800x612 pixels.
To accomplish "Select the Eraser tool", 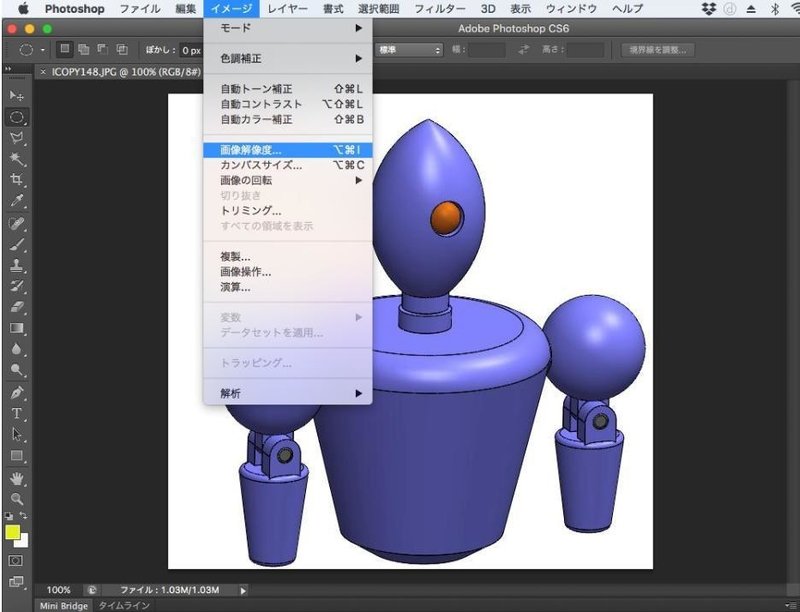I will [16, 307].
